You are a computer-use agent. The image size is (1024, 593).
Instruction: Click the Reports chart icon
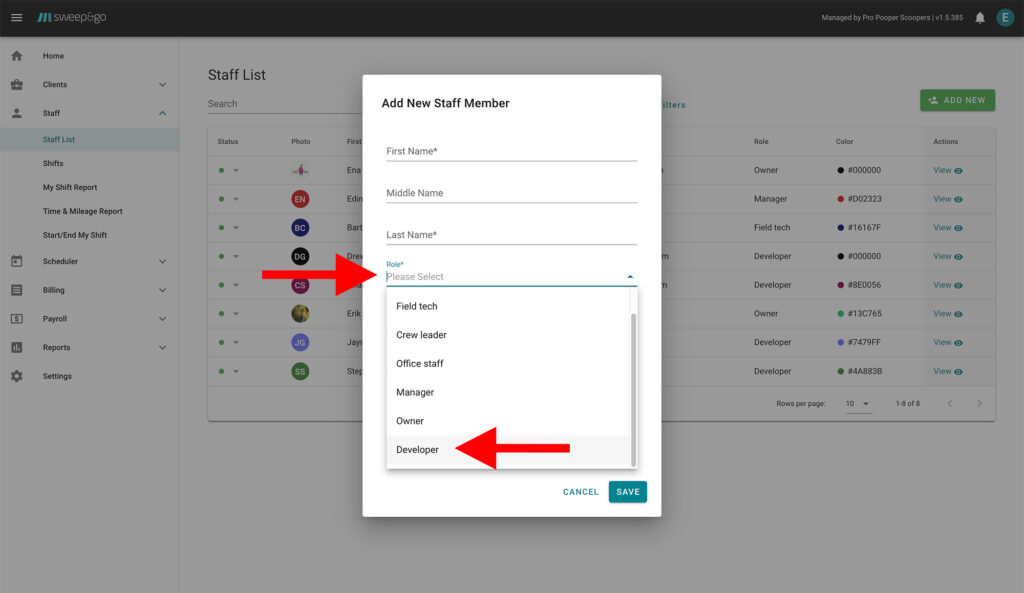tap(16, 347)
